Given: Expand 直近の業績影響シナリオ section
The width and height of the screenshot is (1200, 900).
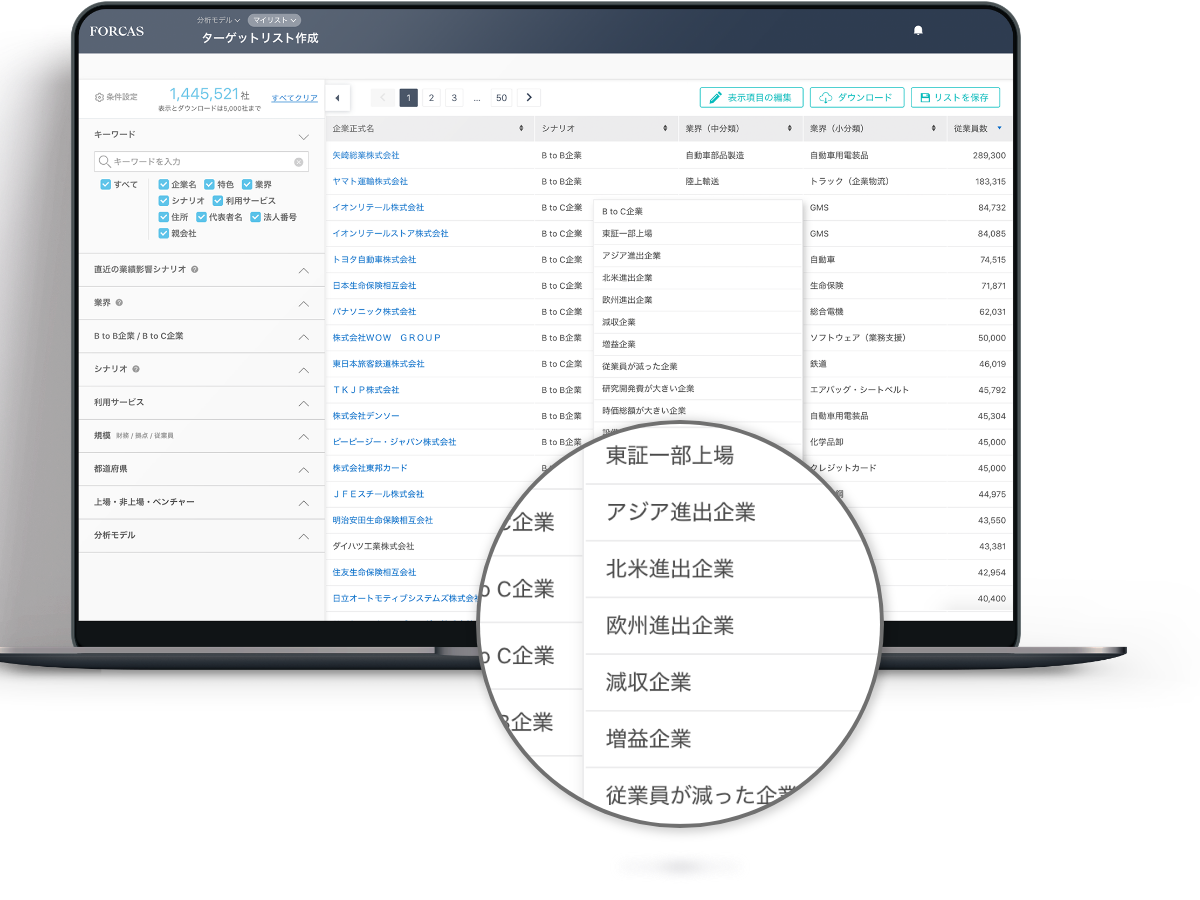Looking at the screenshot, I should [304, 271].
